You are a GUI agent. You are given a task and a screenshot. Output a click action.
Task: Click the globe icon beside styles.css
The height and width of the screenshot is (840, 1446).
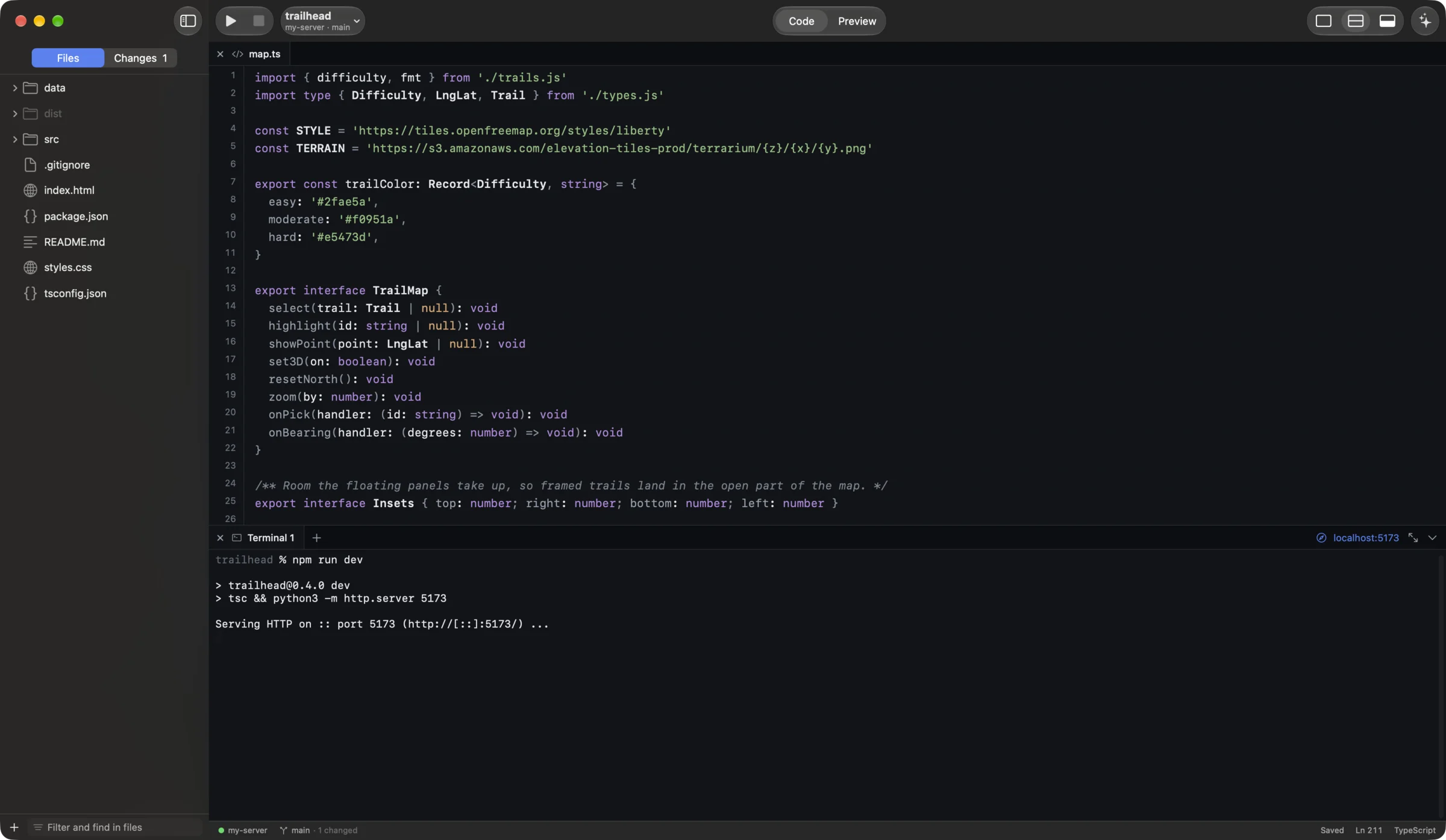coord(30,267)
